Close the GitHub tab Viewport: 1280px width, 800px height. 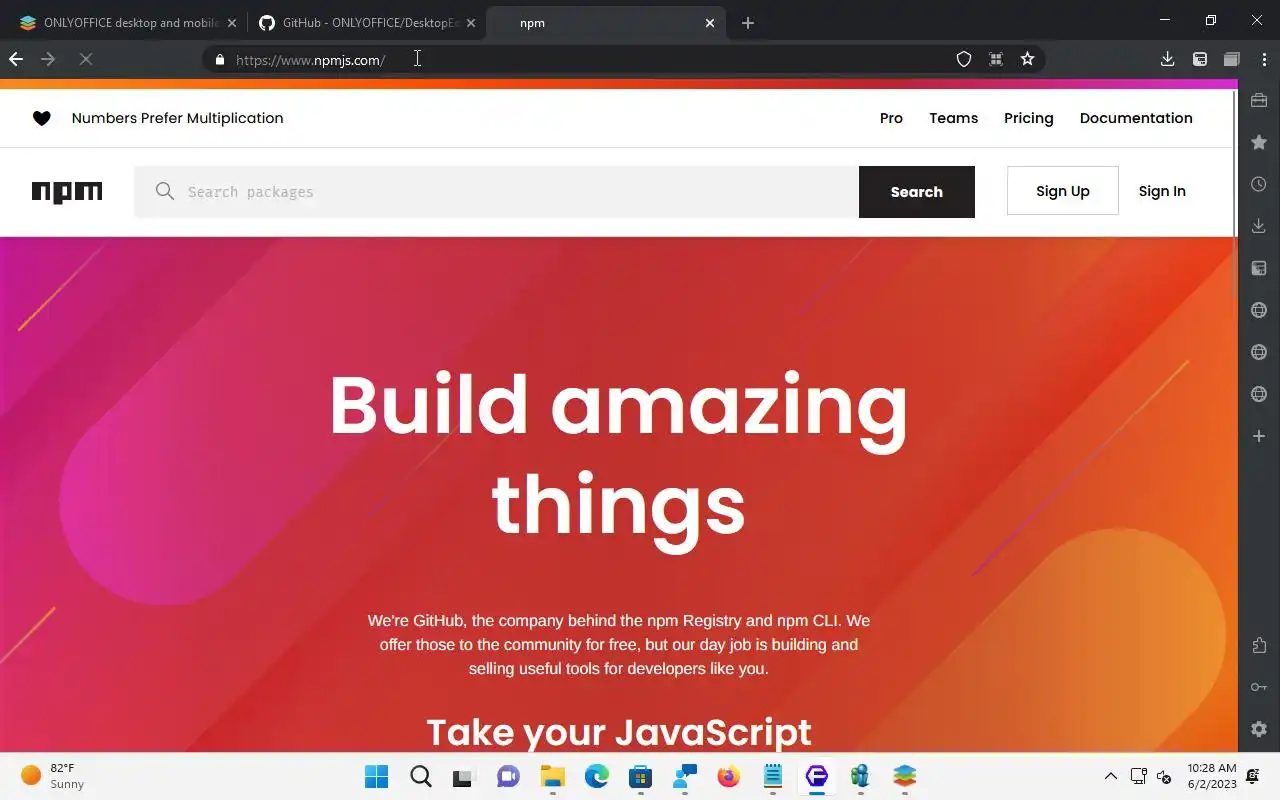471,23
